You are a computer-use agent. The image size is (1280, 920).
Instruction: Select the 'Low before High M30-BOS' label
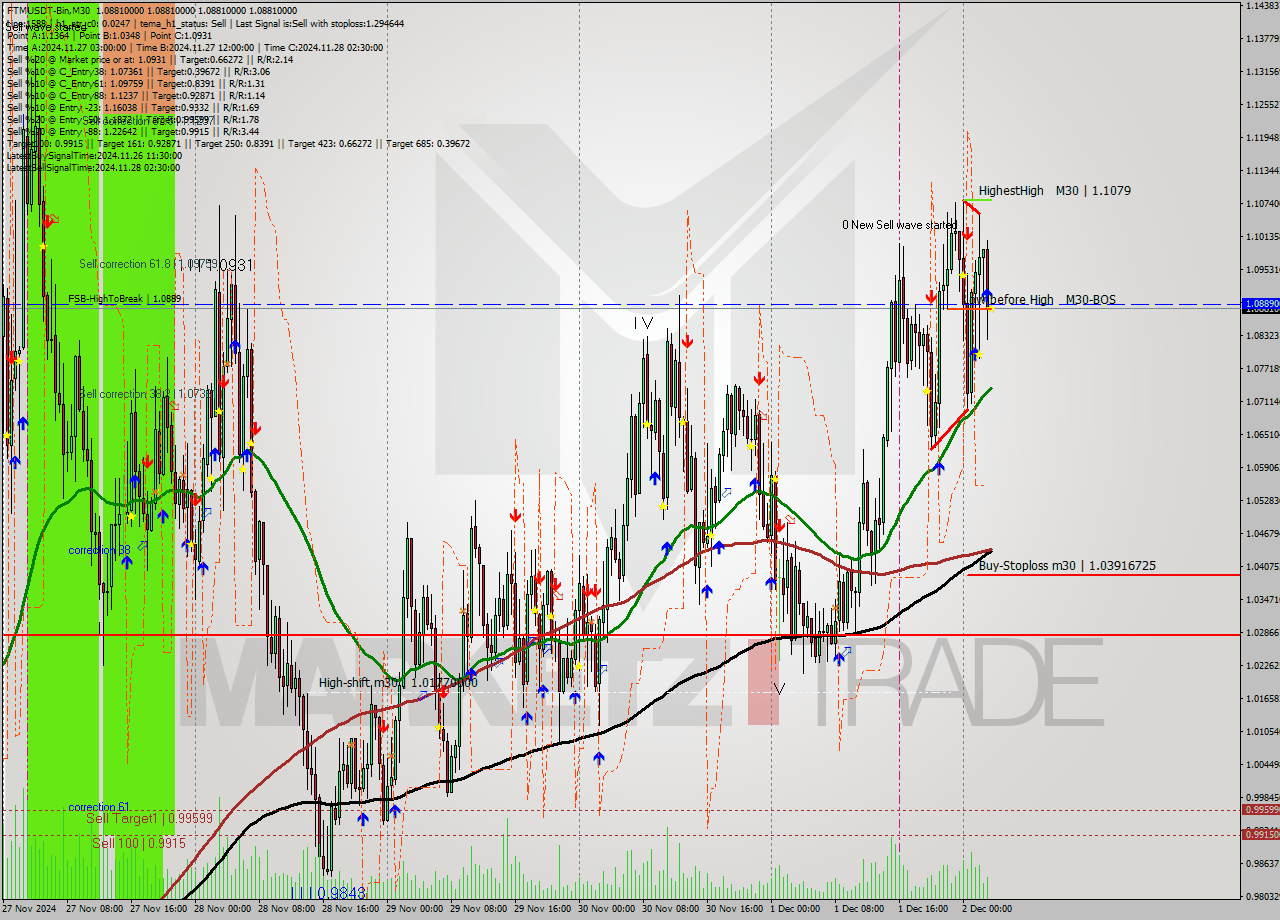pyautogui.click(x=1040, y=299)
